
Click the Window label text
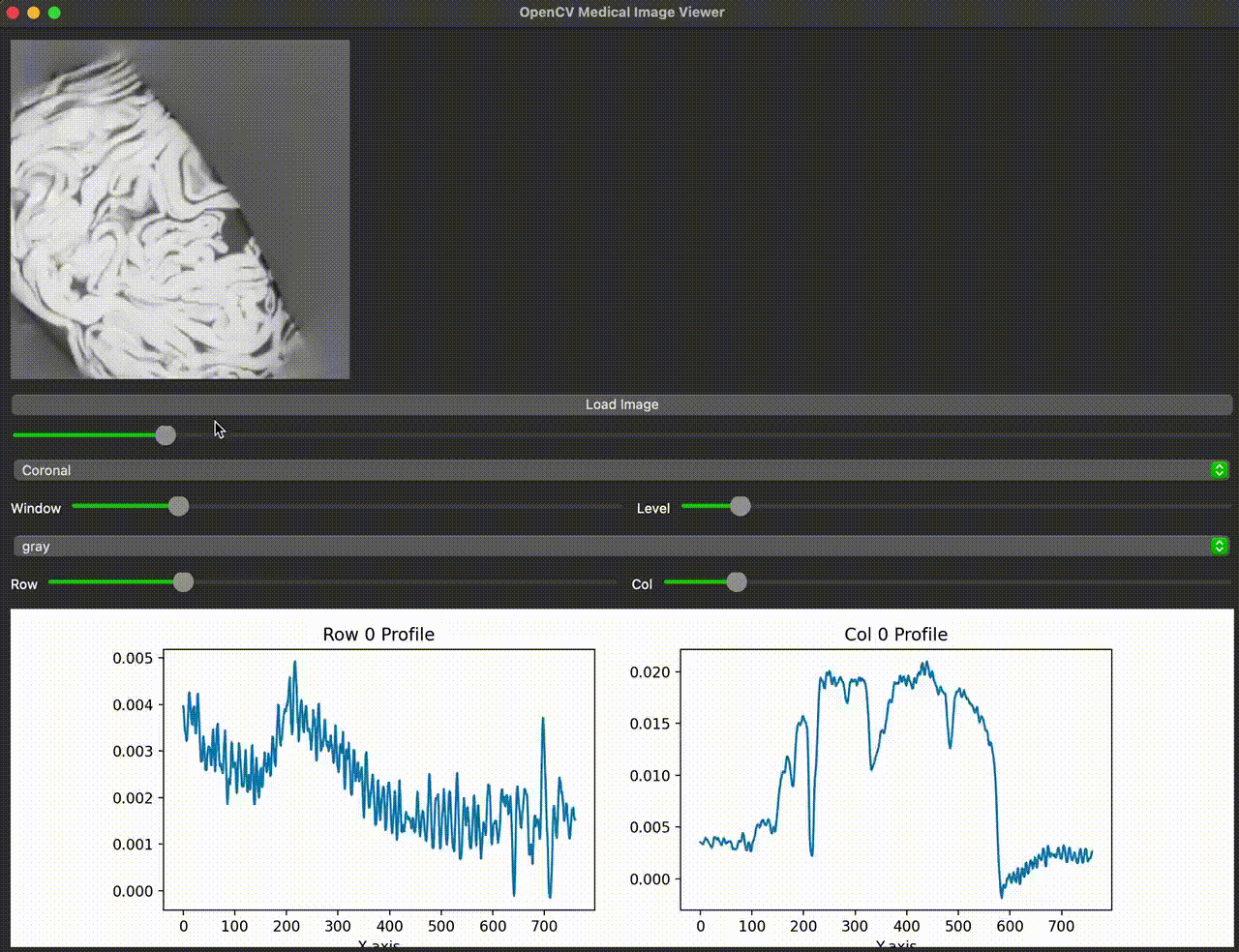click(x=36, y=508)
